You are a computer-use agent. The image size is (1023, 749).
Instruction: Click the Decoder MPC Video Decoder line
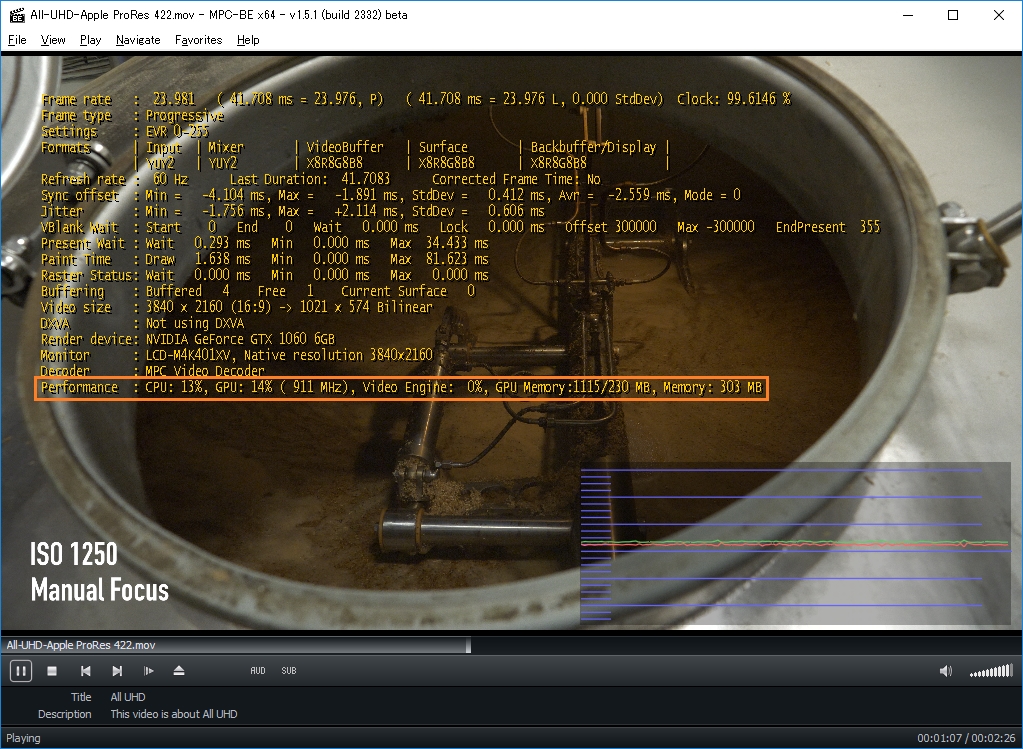153,371
